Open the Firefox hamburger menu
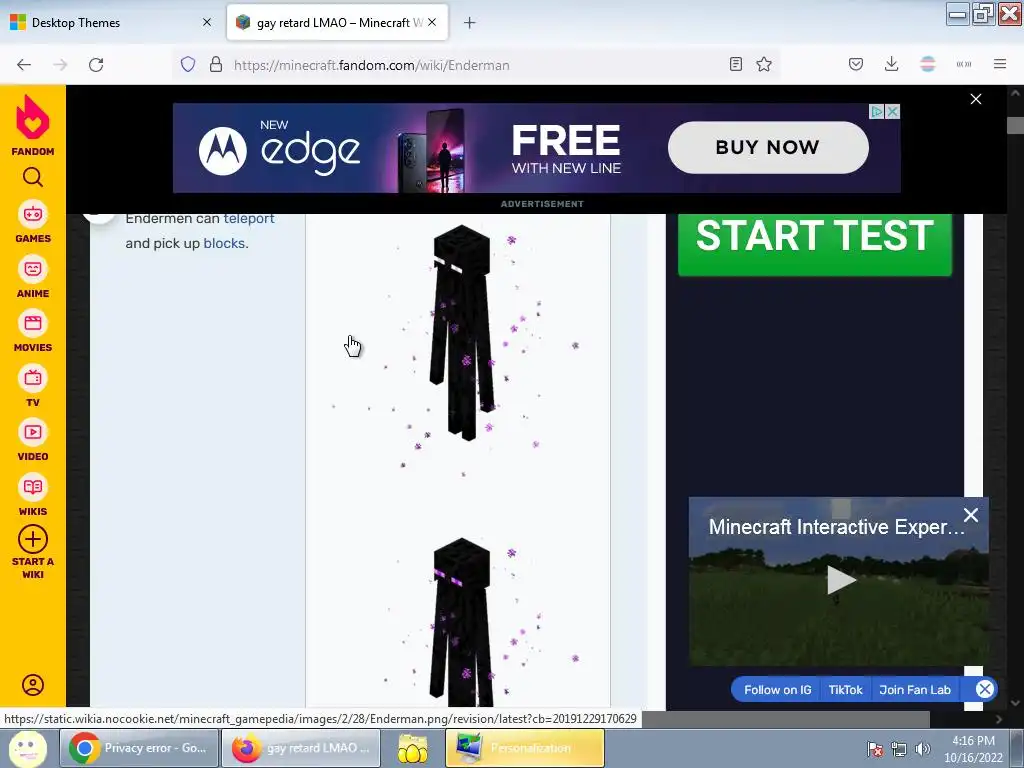 pyautogui.click(x=1000, y=64)
